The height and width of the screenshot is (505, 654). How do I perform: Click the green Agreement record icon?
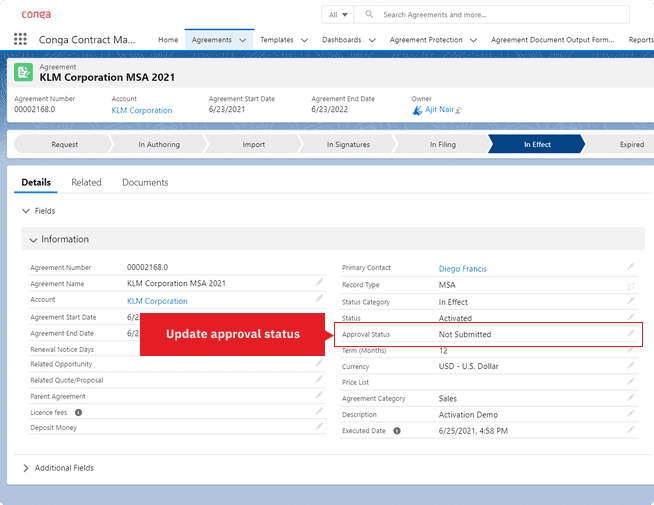click(x=23, y=72)
